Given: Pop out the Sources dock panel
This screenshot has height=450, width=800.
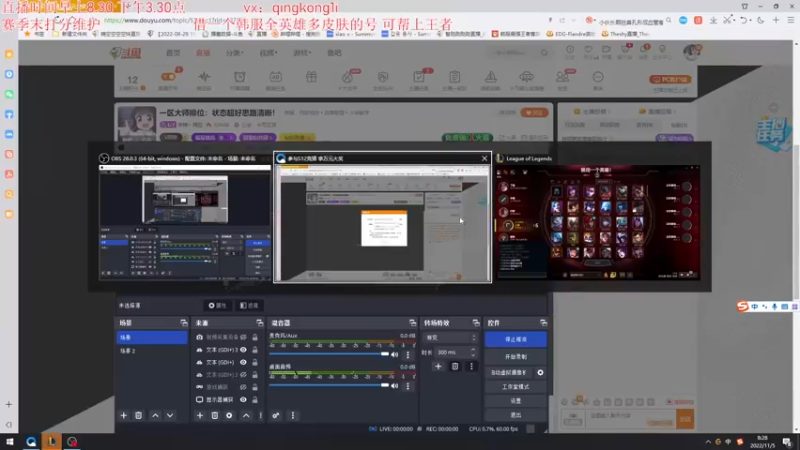Looking at the screenshot, I should coord(259,322).
